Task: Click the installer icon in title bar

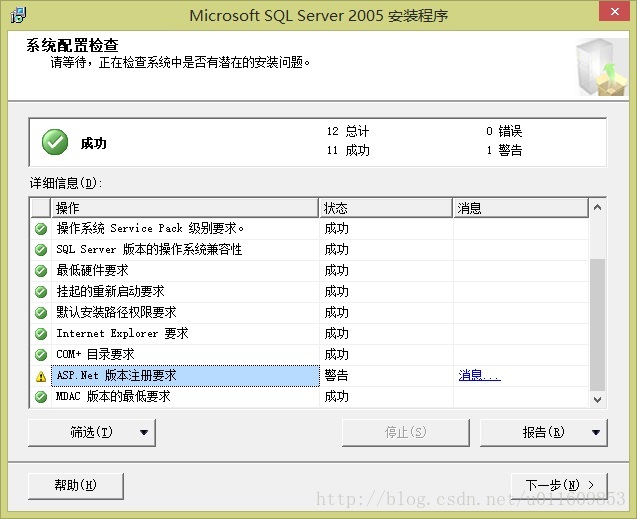Action: tap(18, 15)
